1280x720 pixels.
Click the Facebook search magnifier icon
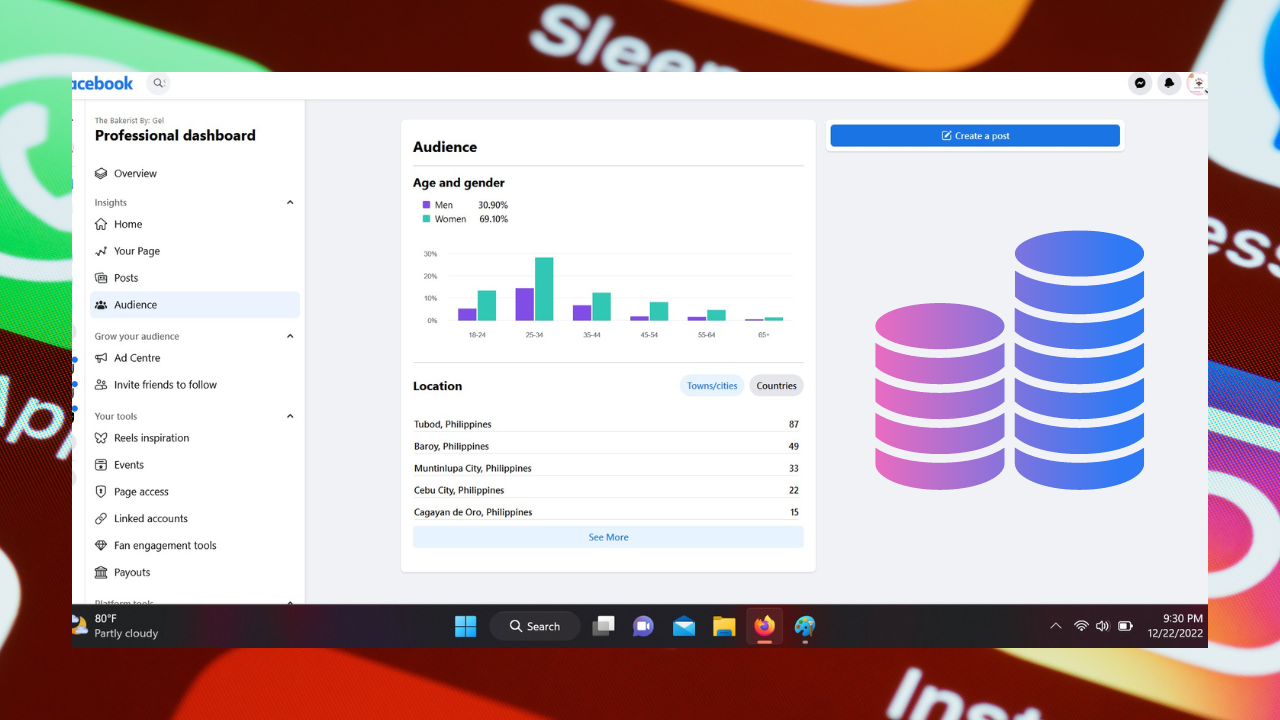coord(158,83)
